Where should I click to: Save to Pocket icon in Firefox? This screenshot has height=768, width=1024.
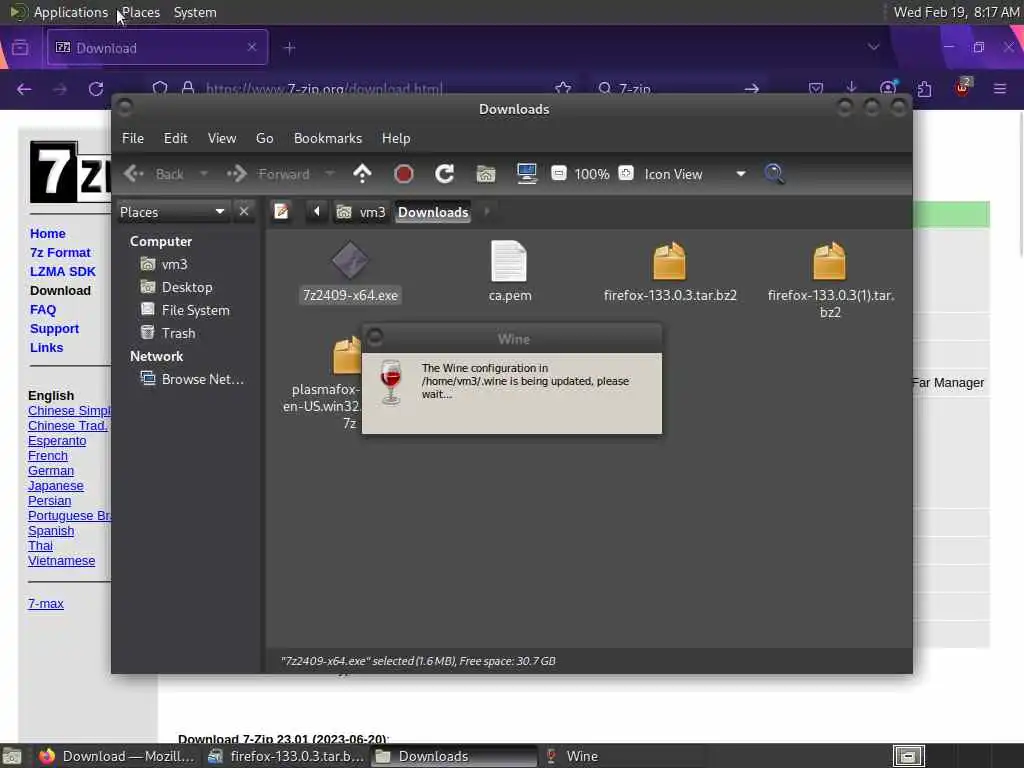point(816,88)
